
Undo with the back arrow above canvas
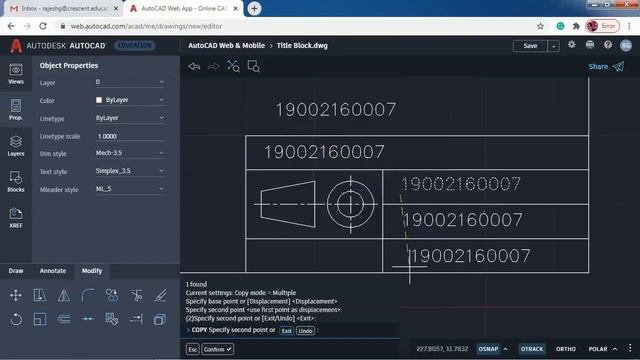tap(194, 66)
